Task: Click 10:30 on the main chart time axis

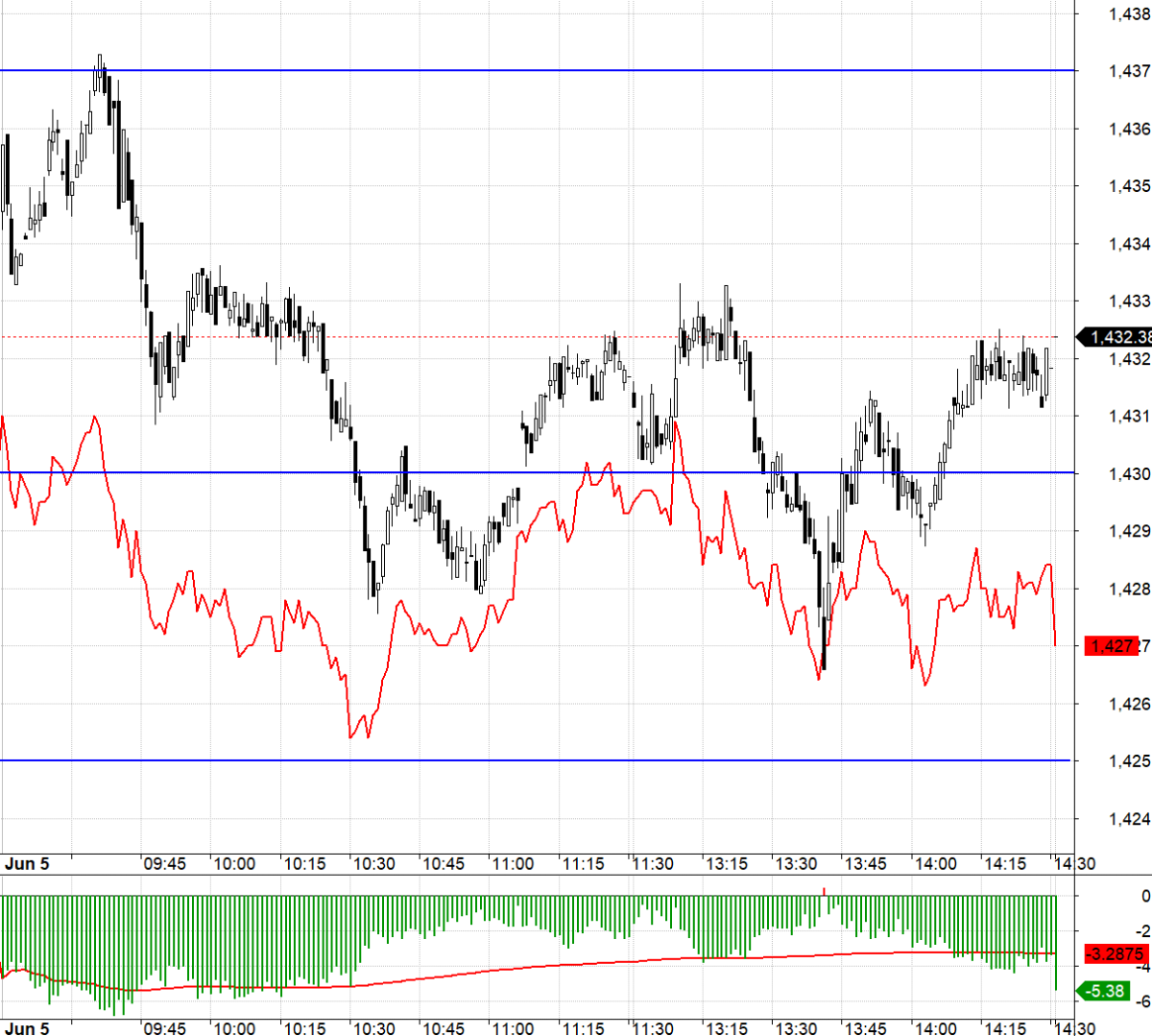Action: 373,864
